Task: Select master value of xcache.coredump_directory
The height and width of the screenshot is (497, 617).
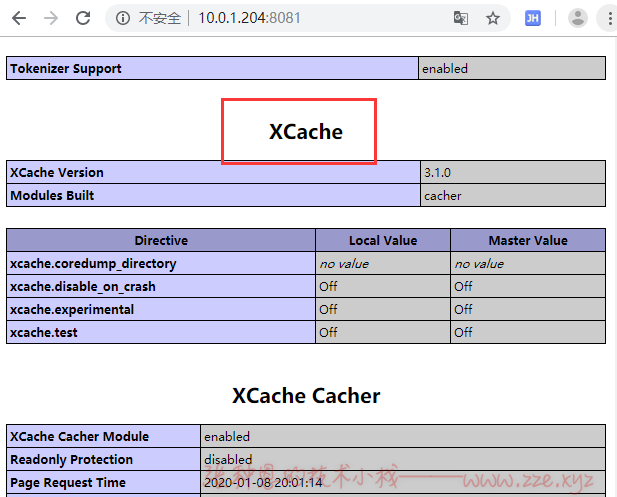Action: (479, 264)
